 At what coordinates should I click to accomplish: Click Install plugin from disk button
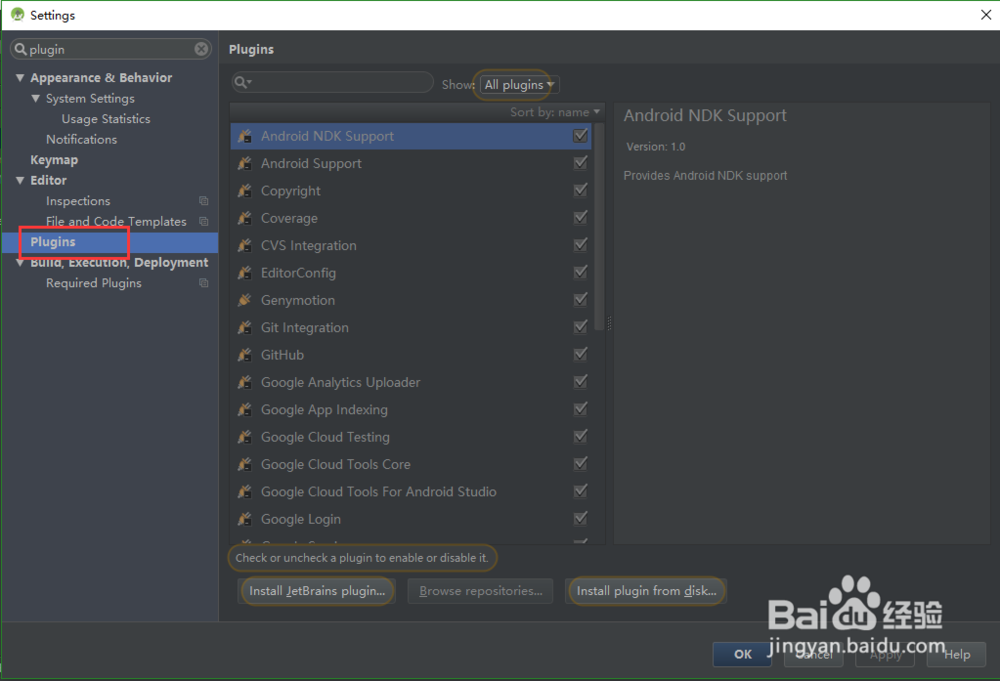point(646,590)
